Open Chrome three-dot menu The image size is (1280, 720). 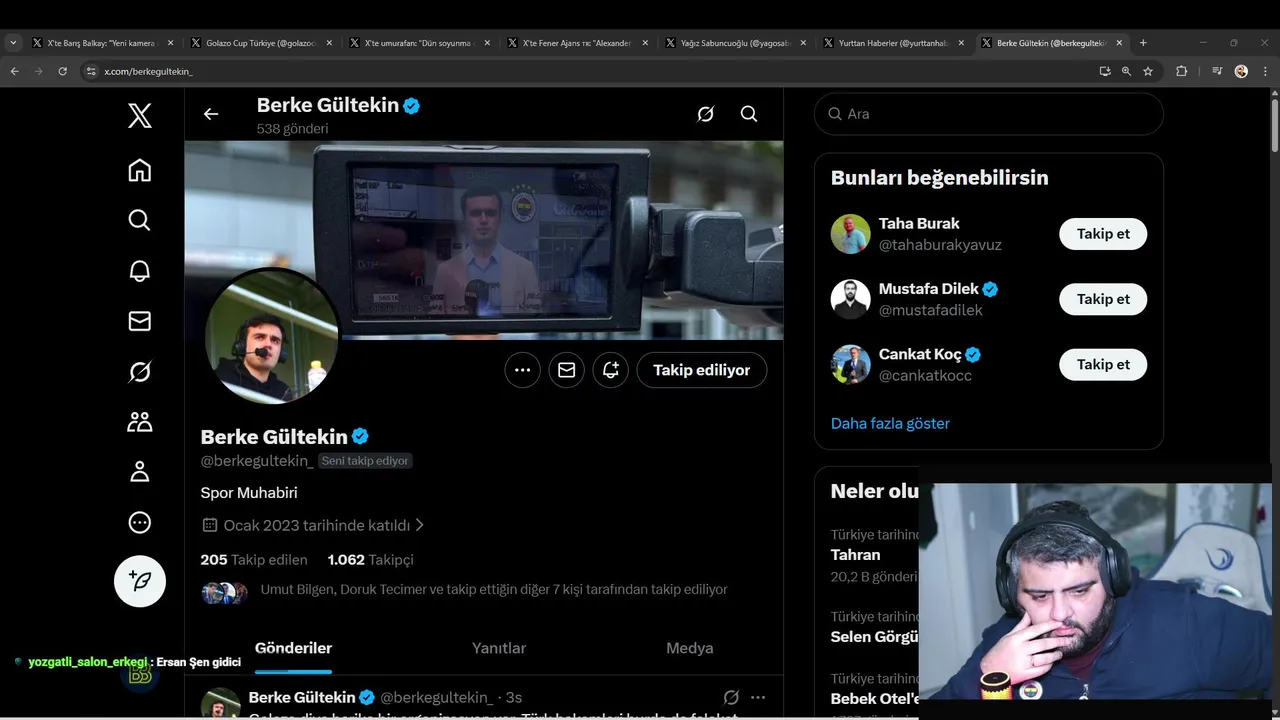pos(1266,71)
